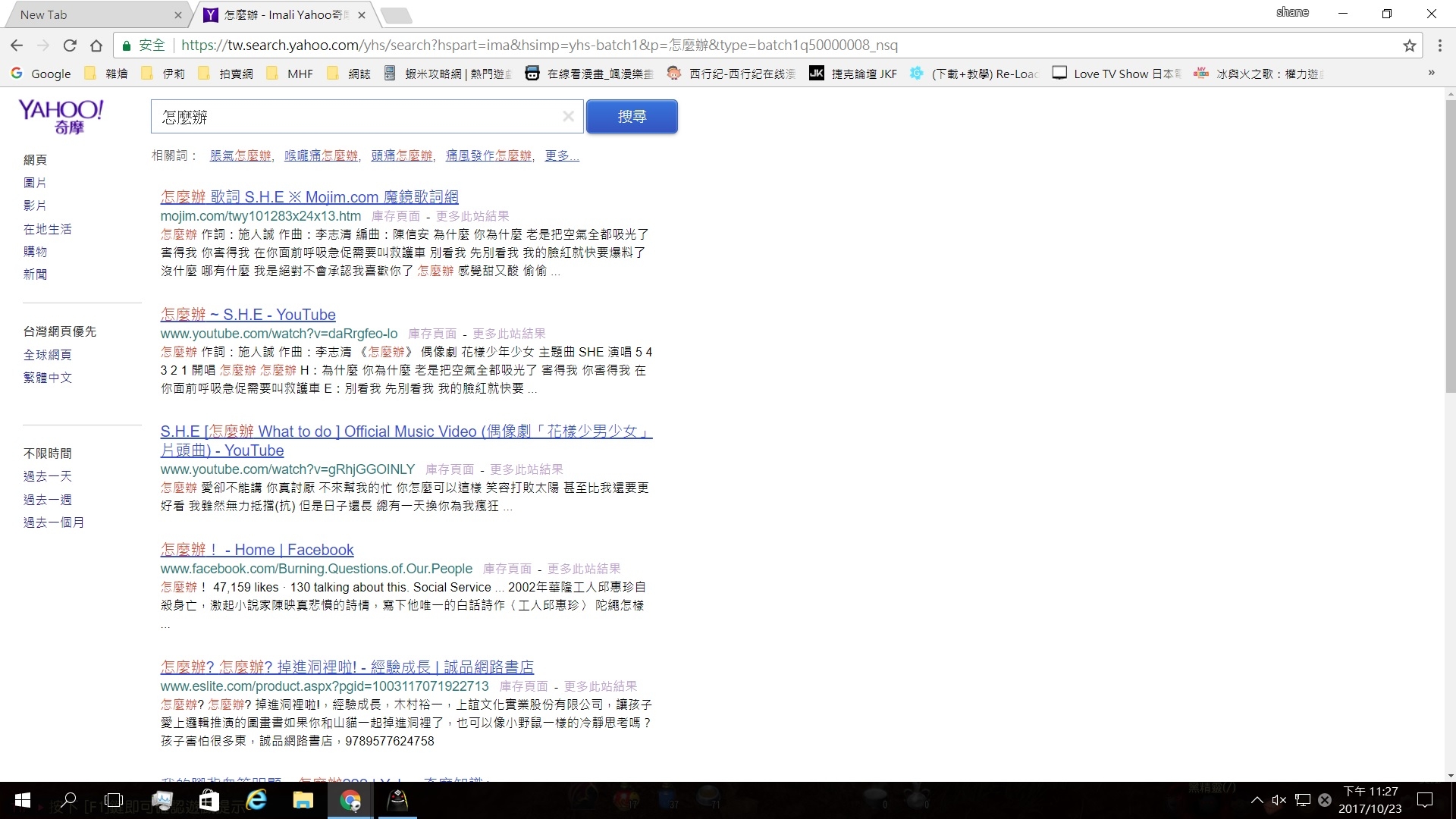This screenshot has height=819, width=1456.
Task: Open the 怎麼辦 ~ S.H.E - YouTube result
Action: (x=248, y=315)
